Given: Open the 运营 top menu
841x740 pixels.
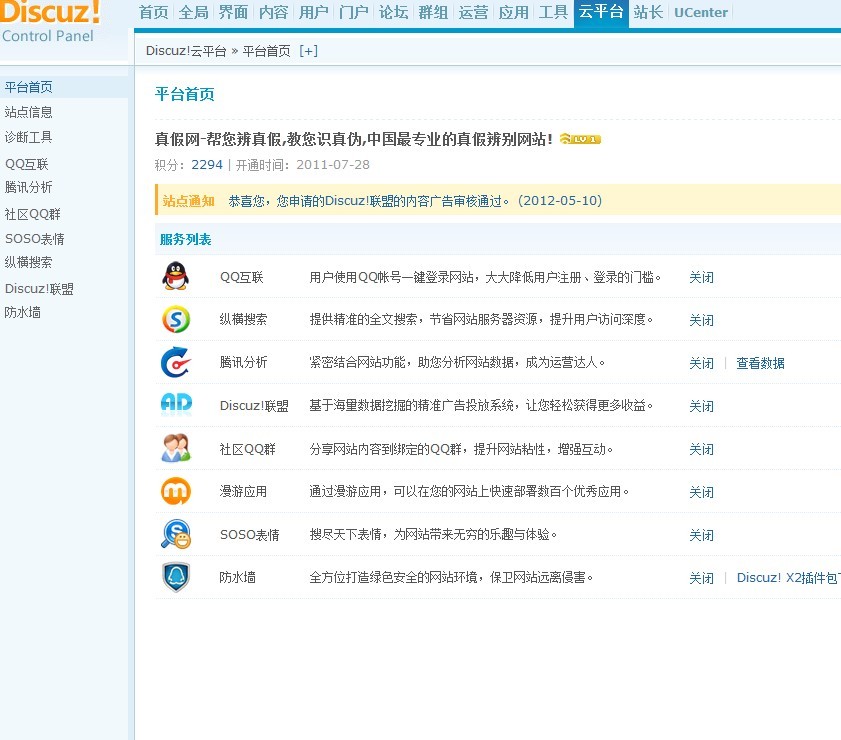Looking at the screenshot, I should pyautogui.click(x=473, y=12).
